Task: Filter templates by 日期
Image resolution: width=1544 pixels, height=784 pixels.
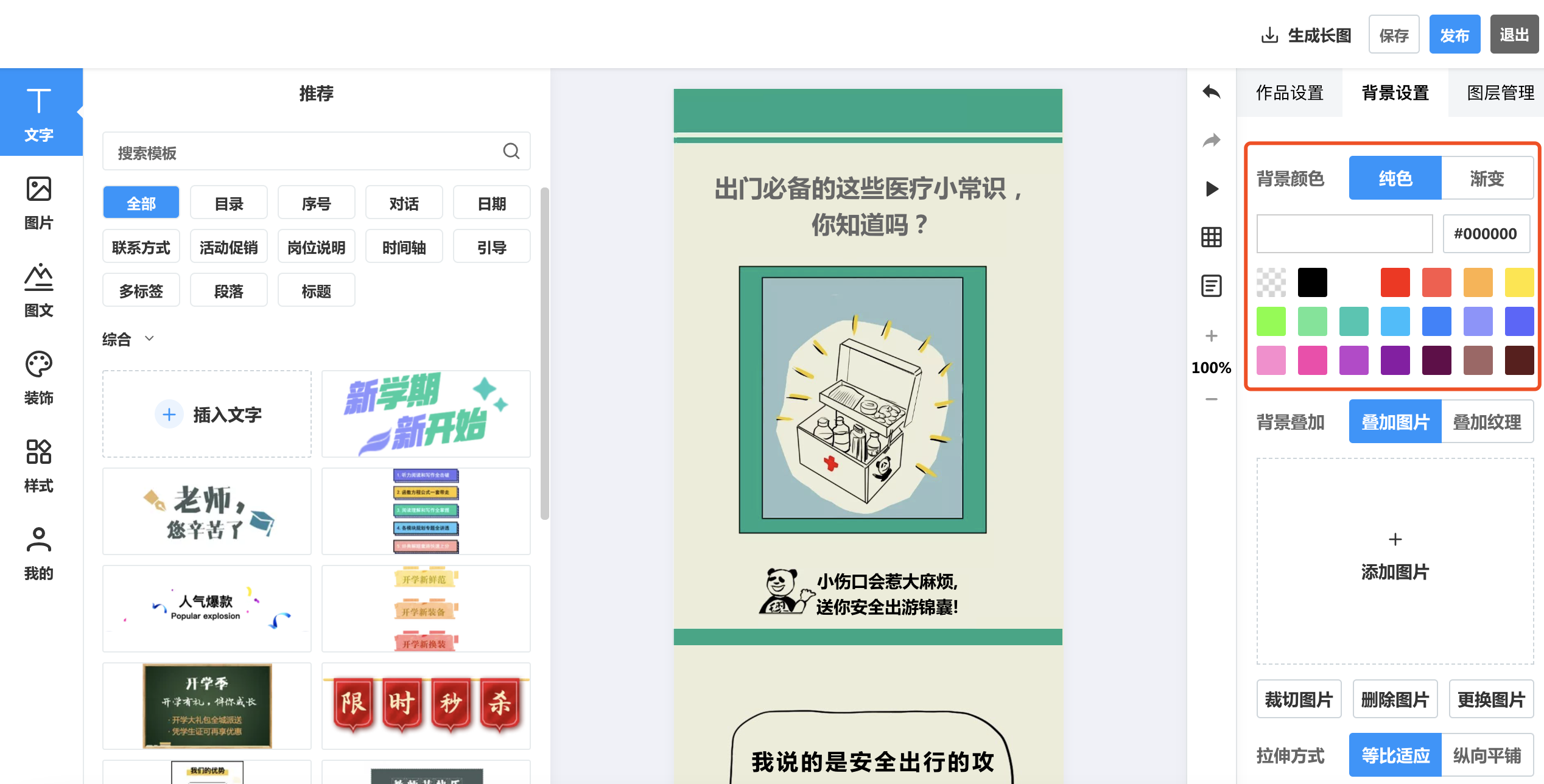Action: pyautogui.click(x=492, y=203)
